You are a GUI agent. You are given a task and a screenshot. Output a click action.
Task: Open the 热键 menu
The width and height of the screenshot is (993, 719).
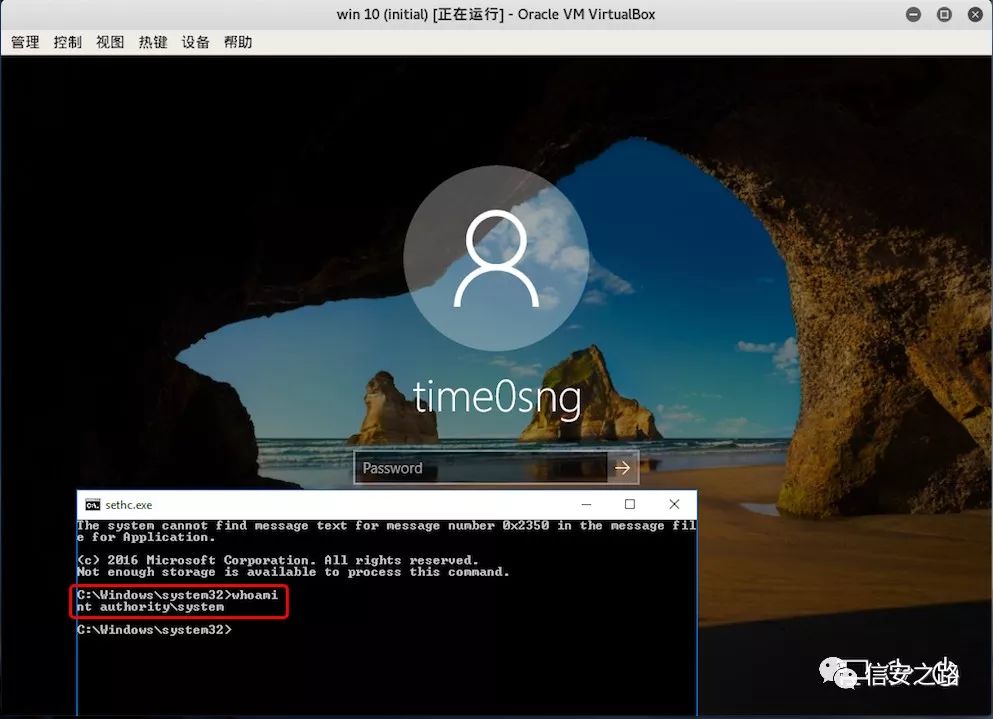click(x=153, y=42)
